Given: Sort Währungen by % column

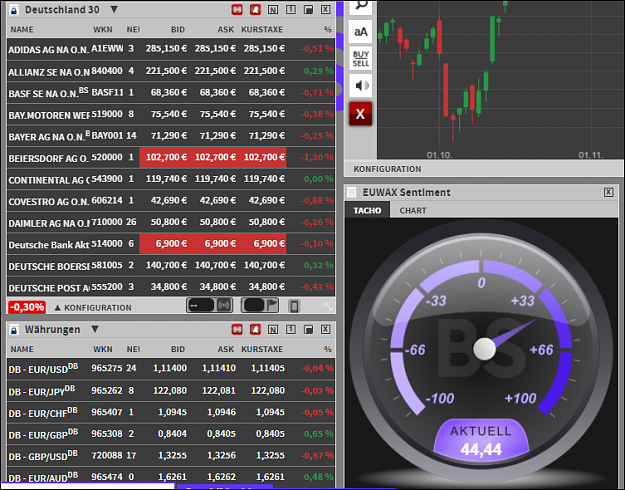Looking at the screenshot, I should 328,349.
